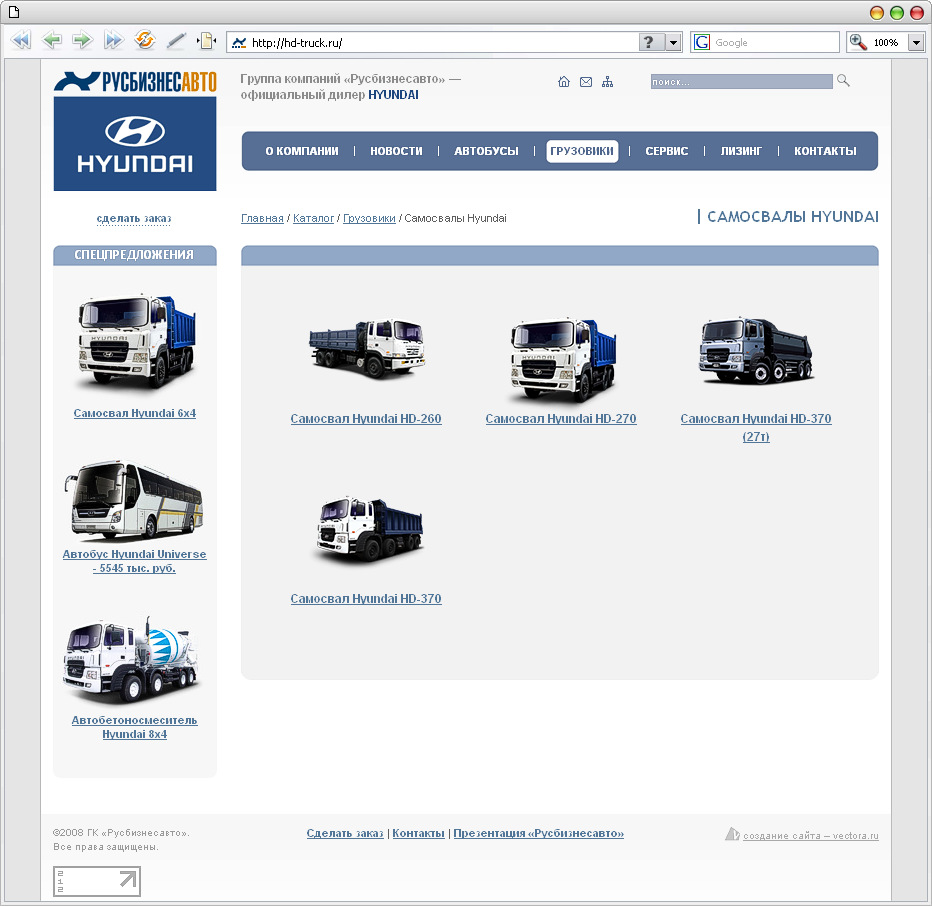Click the СПЕЦПРЕДЛОЖЕНИЯ sidebar header
Viewport: 932px width, 906px height.
tap(135, 255)
